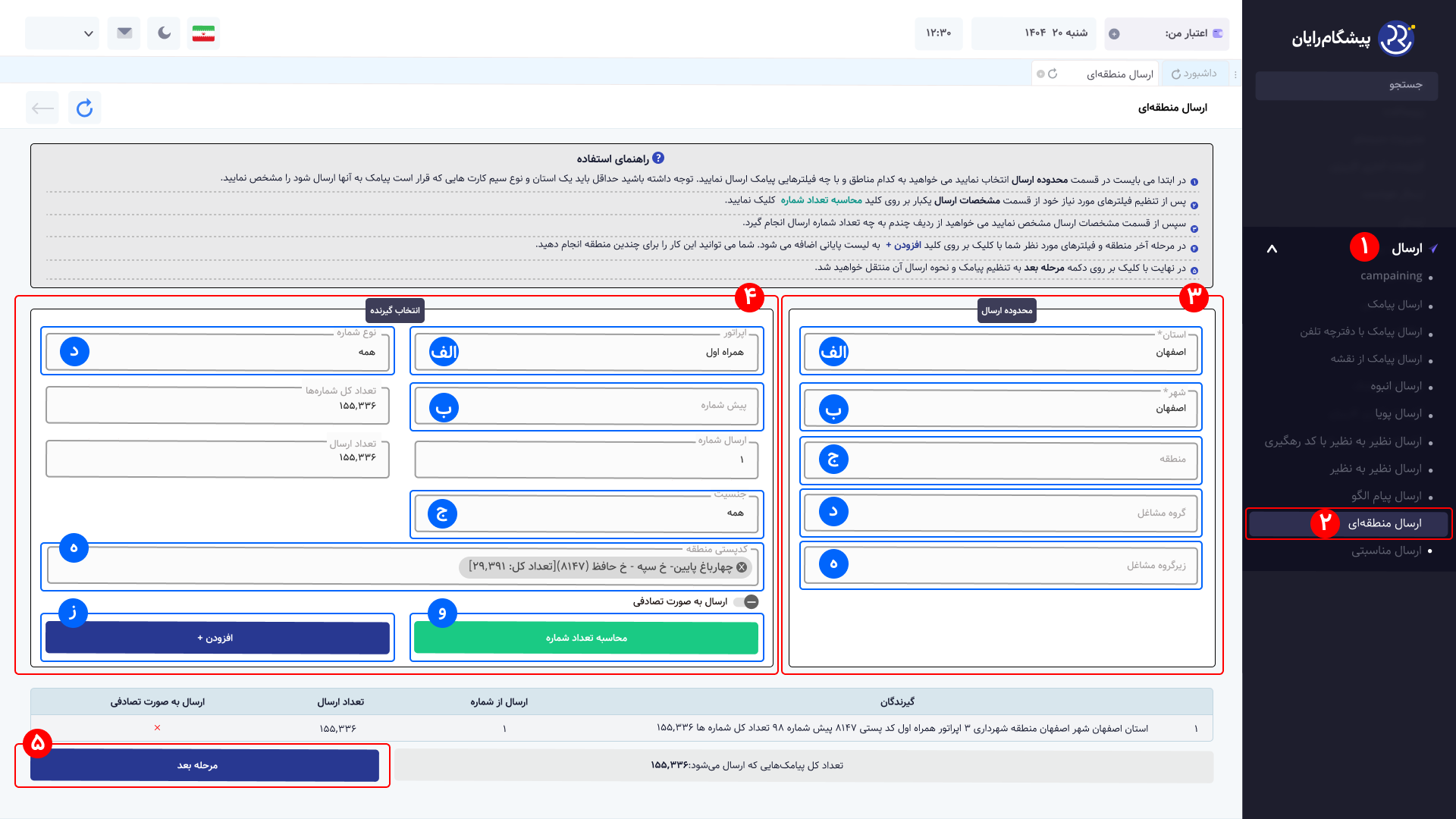1456x819 pixels.
Task: Click the plus icon beside اعتبار من
Action: [1114, 33]
